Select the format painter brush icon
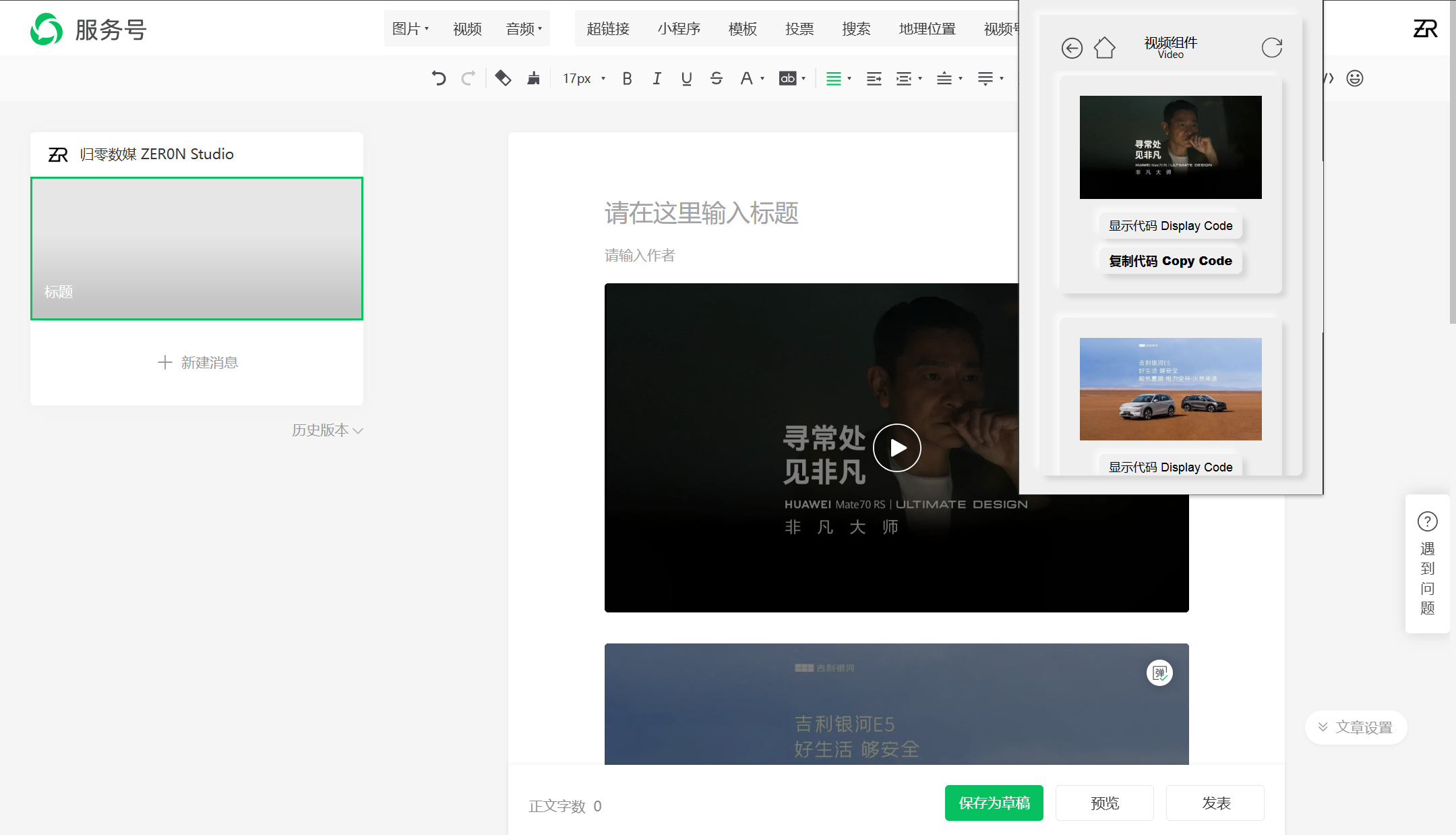The height and width of the screenshot is (835, 1456). tap(534, 79)
